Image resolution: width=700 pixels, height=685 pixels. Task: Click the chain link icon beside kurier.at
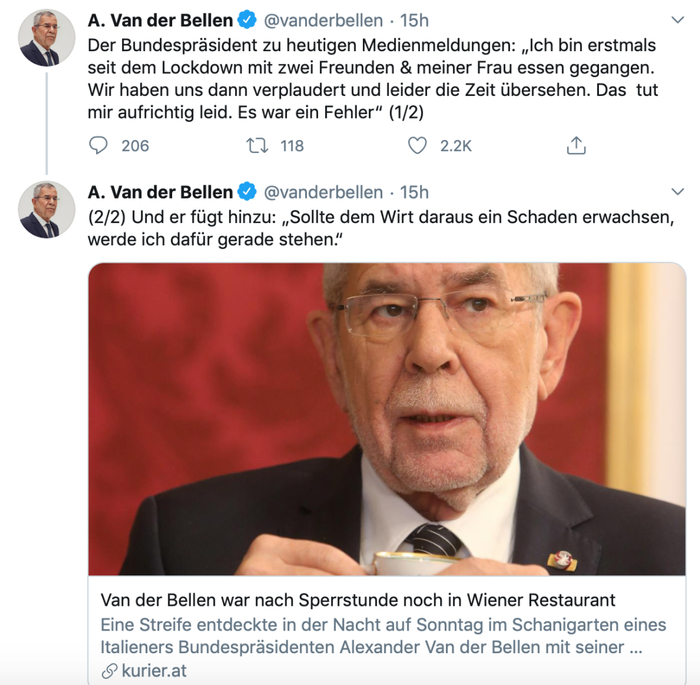tap(108, 671)
